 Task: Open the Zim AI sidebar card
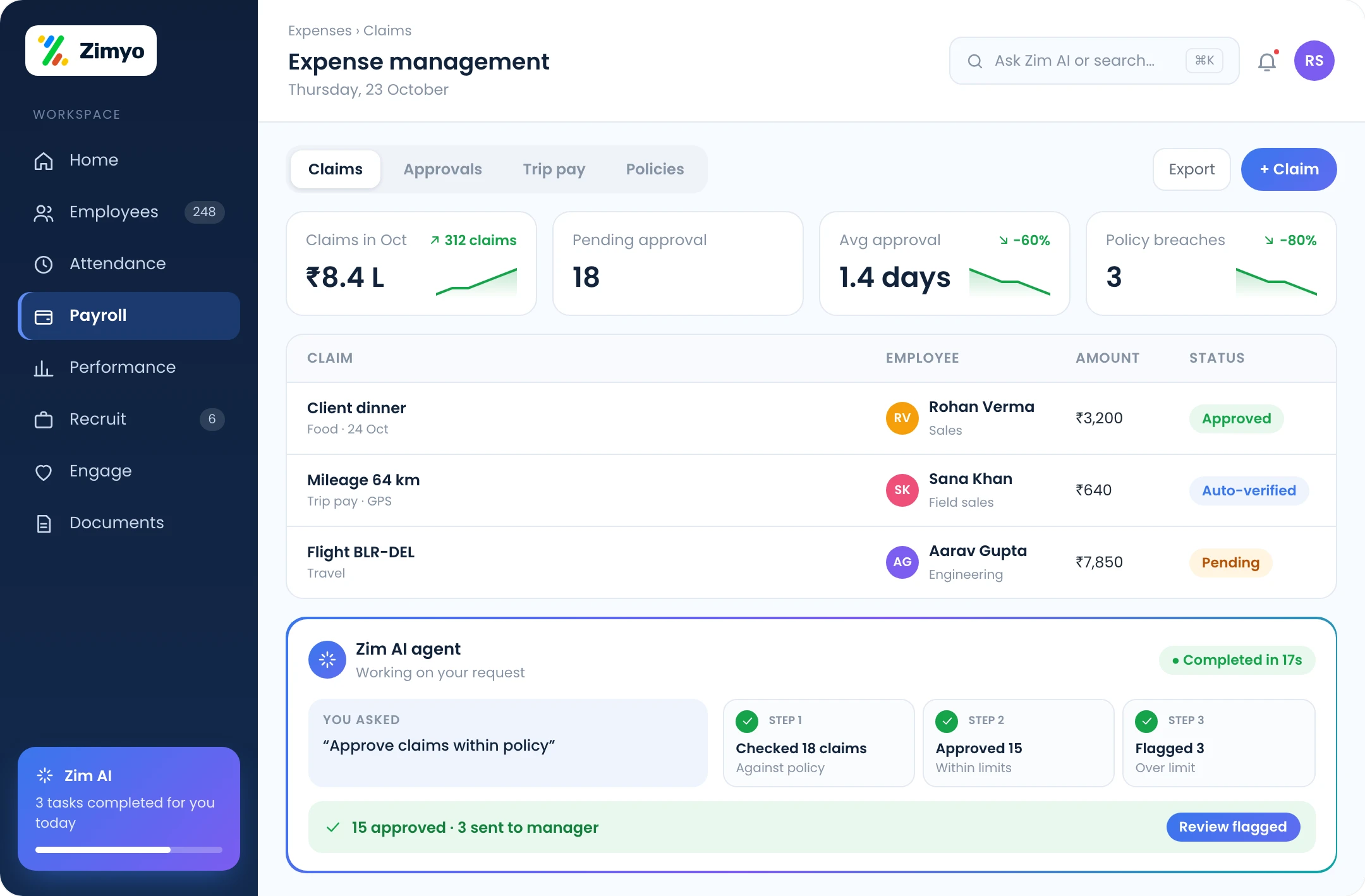click(x=129, y=809)
